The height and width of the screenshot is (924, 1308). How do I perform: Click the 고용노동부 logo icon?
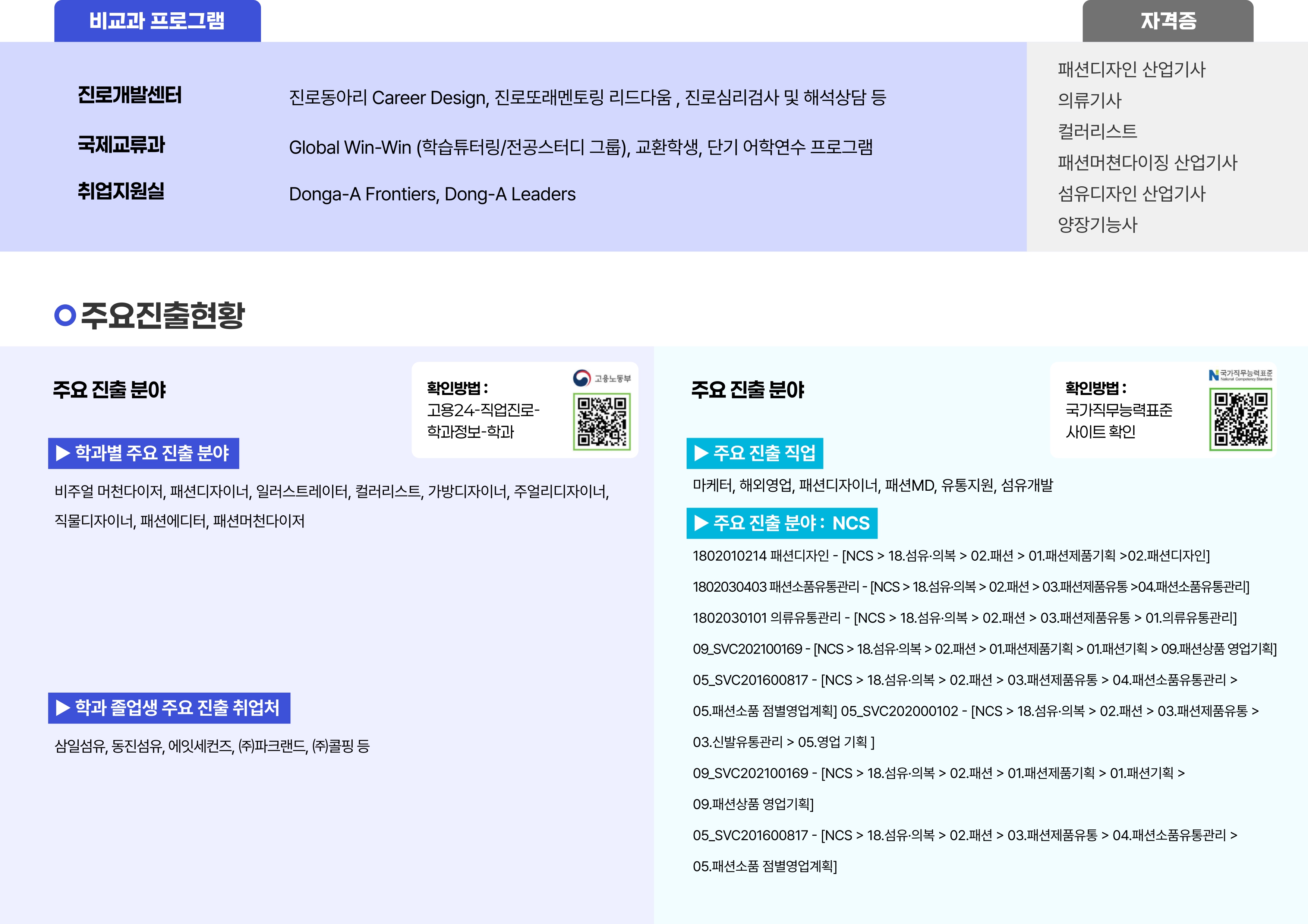tap(581, 378)
